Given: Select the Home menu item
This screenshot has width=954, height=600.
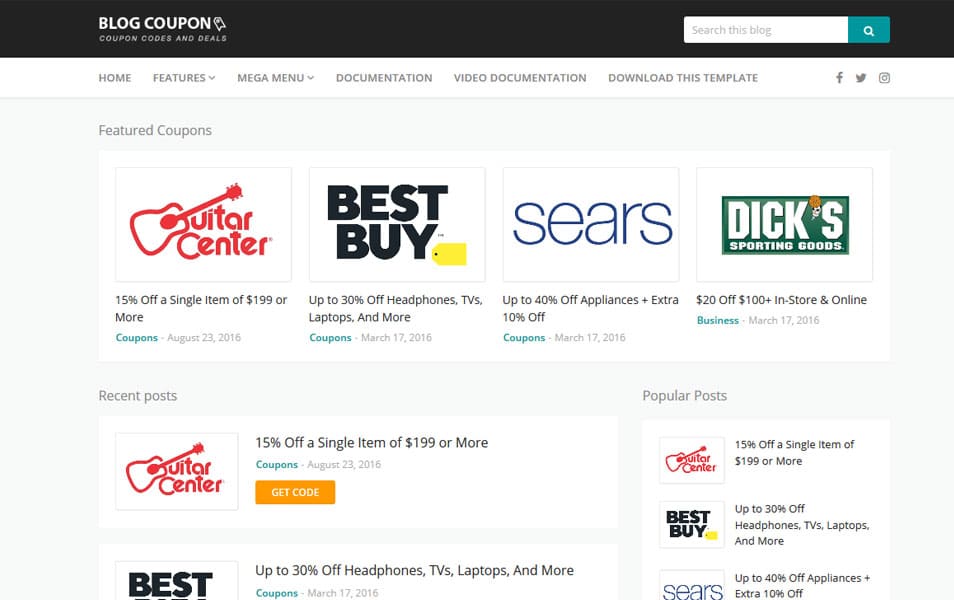Looking at the screenshot, I should click(x=114, y=77).
